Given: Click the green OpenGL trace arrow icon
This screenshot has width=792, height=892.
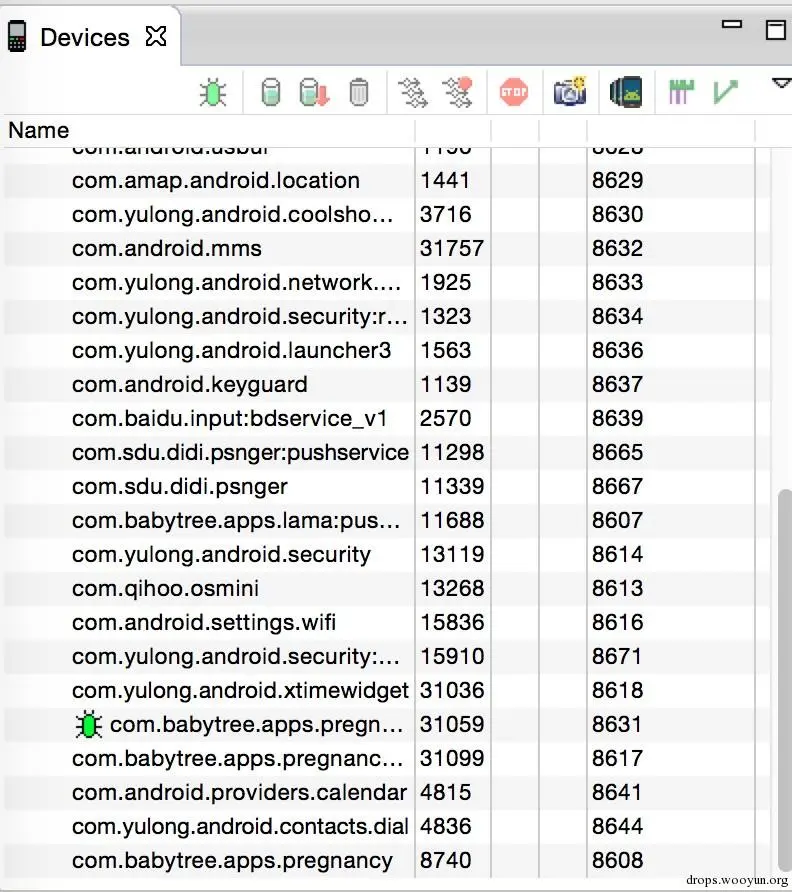Looking at the screenshot, I should pyautogui.click(x=725, y=92).
